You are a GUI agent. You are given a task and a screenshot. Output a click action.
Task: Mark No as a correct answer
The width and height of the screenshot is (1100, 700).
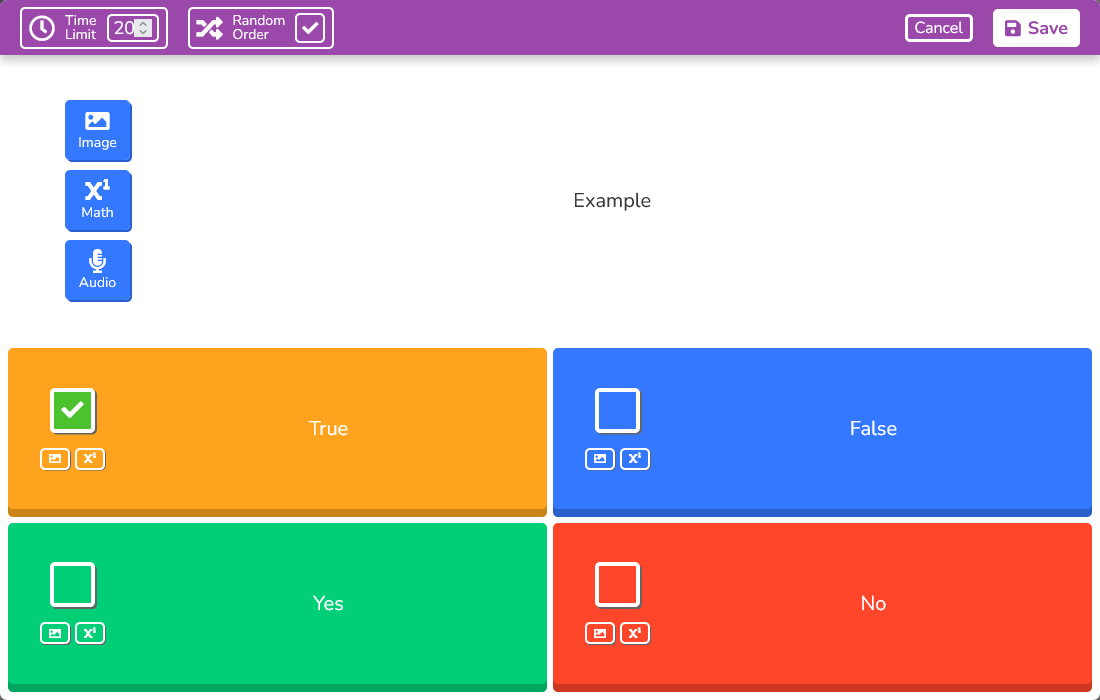[617, 584]
